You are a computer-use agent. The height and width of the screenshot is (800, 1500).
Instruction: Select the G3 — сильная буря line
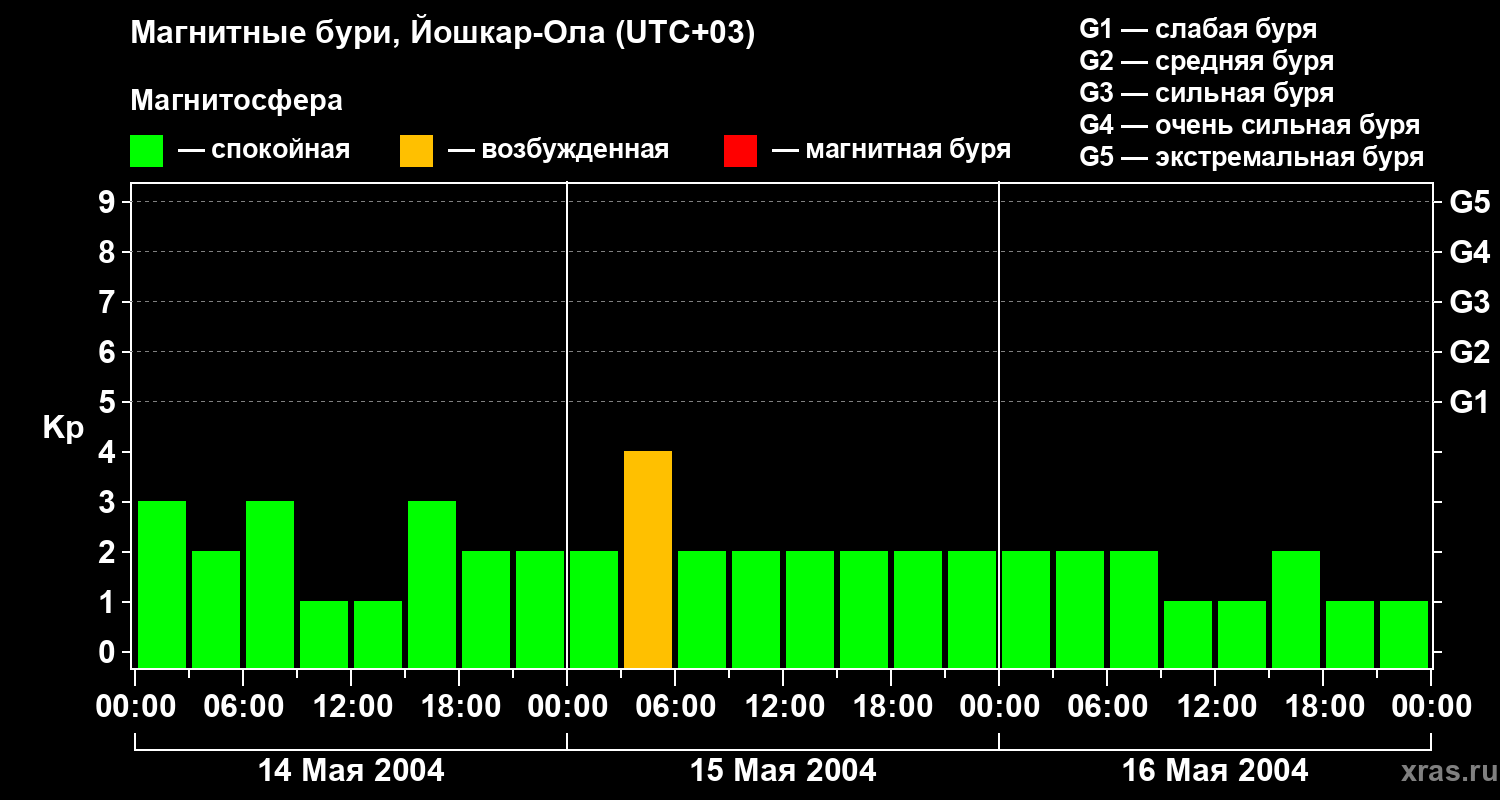1207,93
